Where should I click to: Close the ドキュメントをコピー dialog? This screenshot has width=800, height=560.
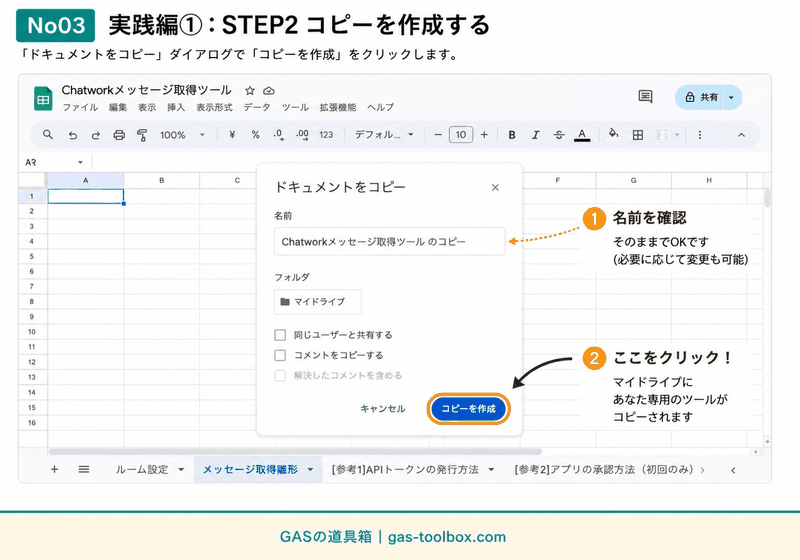[495, 188]
